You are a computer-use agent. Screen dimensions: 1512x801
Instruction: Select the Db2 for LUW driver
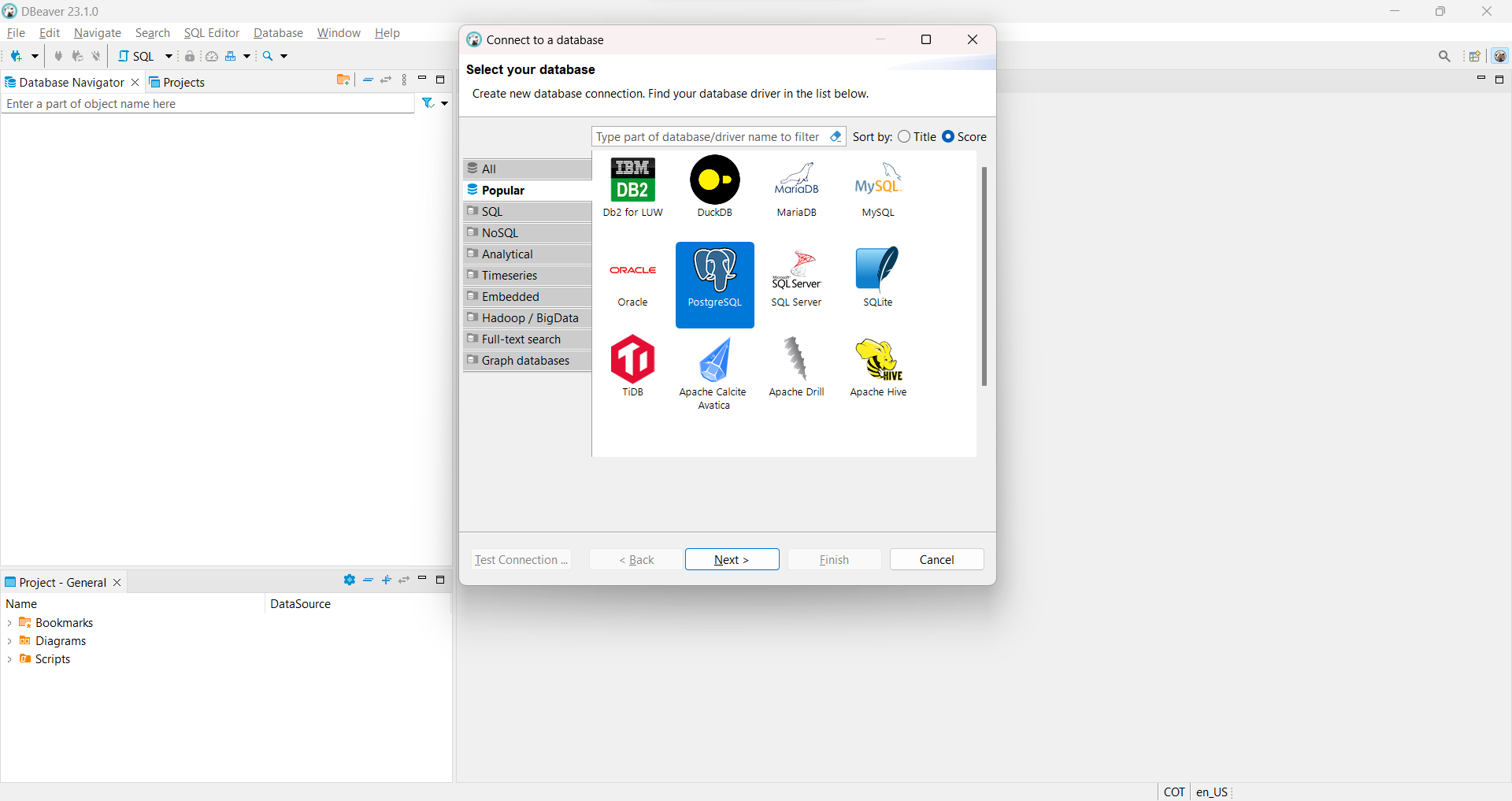click(x=633, y=187)
